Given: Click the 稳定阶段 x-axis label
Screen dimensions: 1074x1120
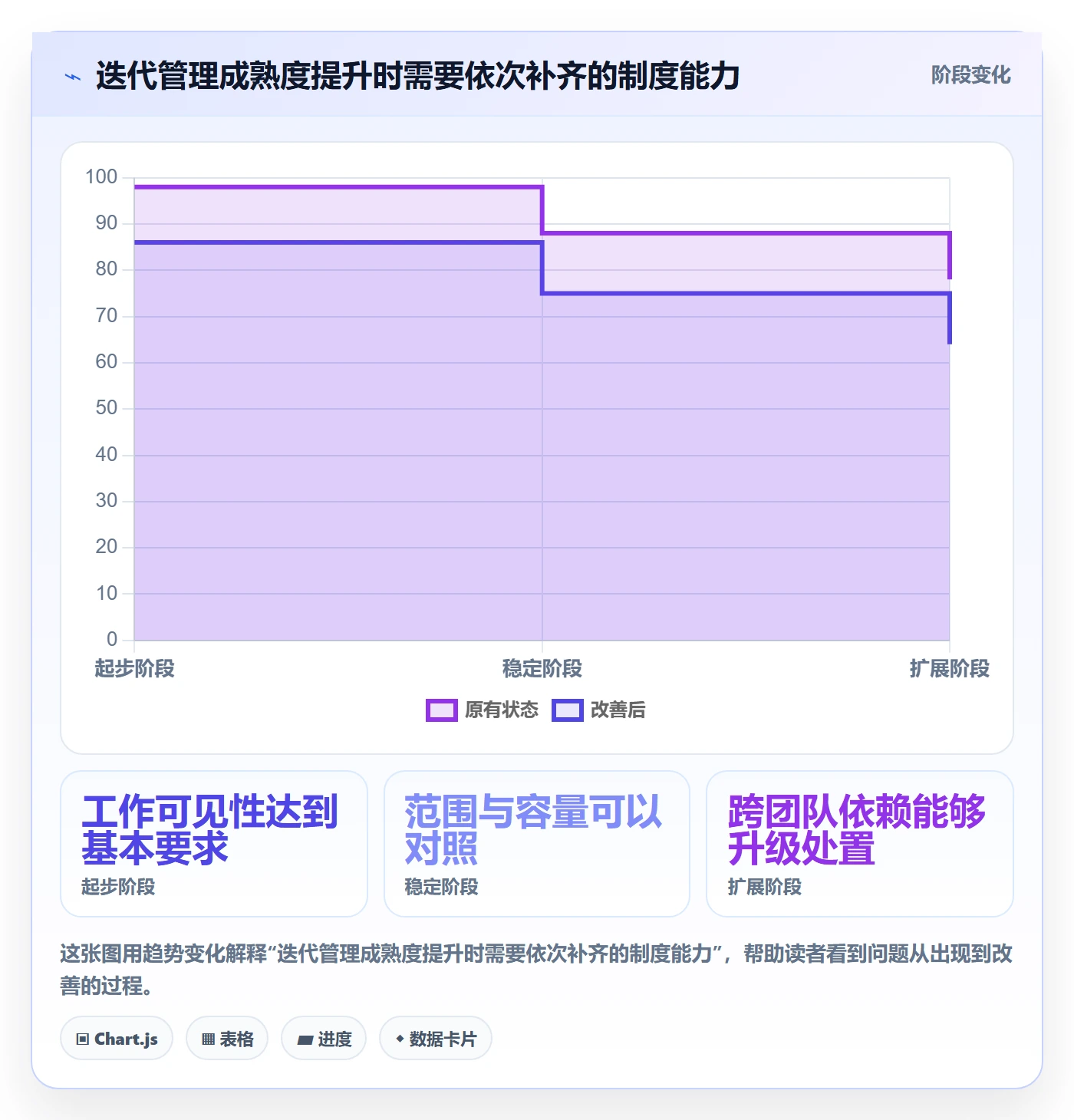Looking at the screenshot, I should tap(542, 669).
